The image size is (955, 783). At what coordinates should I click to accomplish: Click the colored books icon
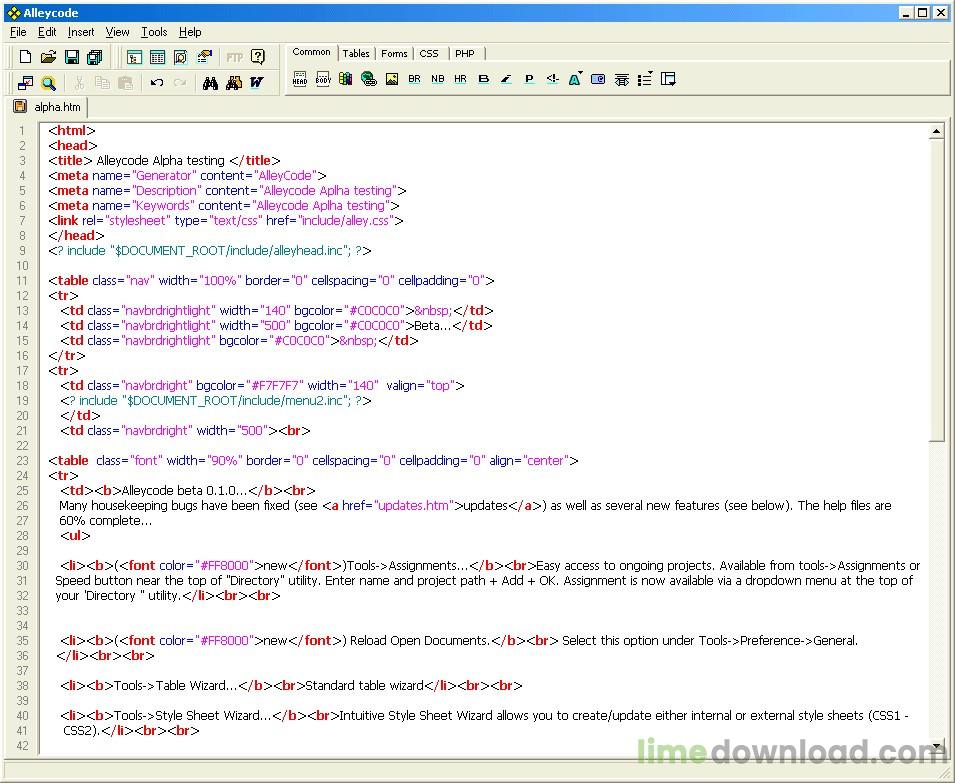point(345,79)
